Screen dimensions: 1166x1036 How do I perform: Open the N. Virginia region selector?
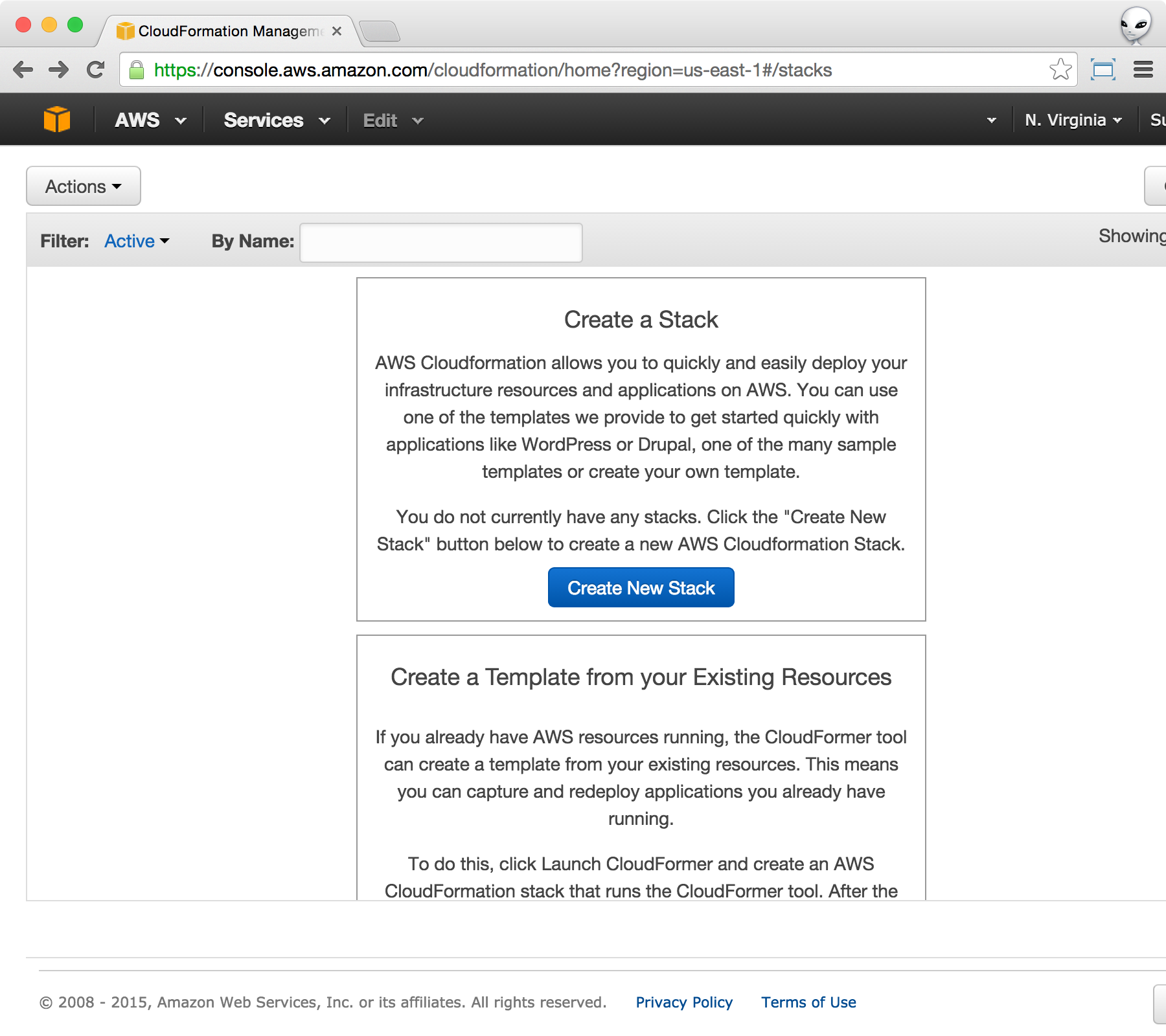coord(1073,120)
